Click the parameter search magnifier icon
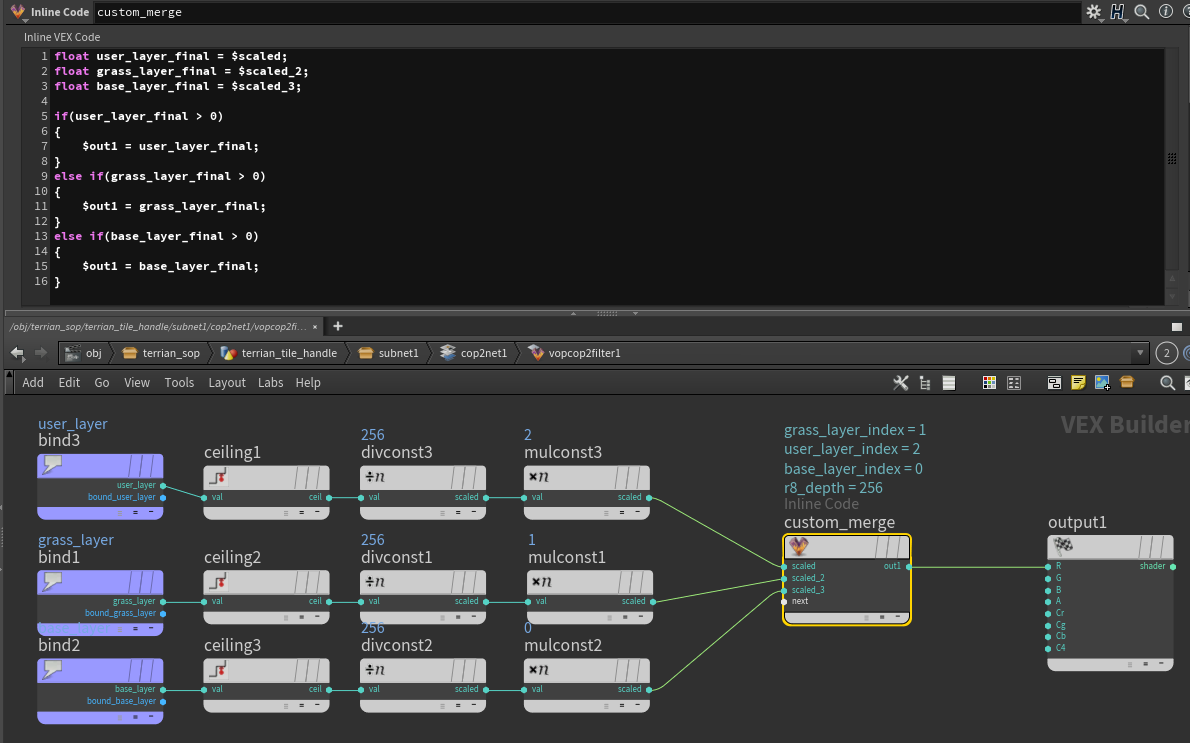Viewport: 1190px width, 743px height. pyautogui.click(x=1141, y=12)
